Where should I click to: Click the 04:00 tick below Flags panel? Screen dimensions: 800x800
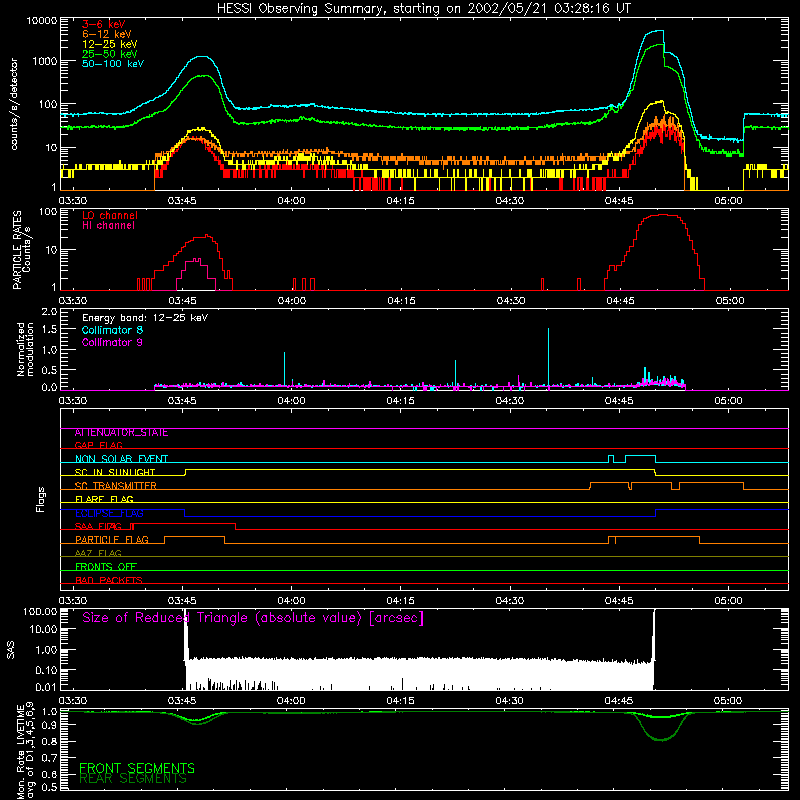291,601
